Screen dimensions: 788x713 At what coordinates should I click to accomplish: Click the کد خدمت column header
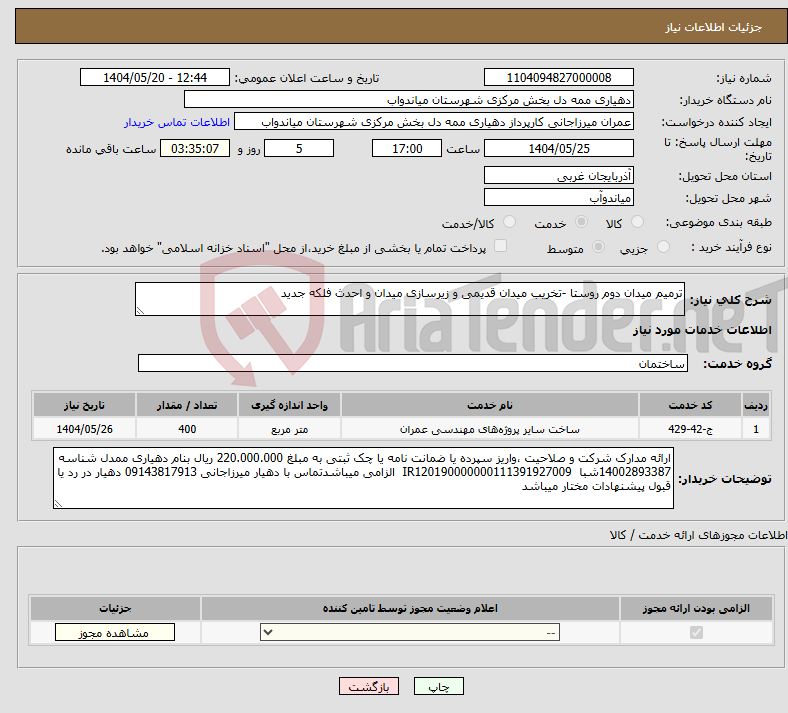(691, 405)
